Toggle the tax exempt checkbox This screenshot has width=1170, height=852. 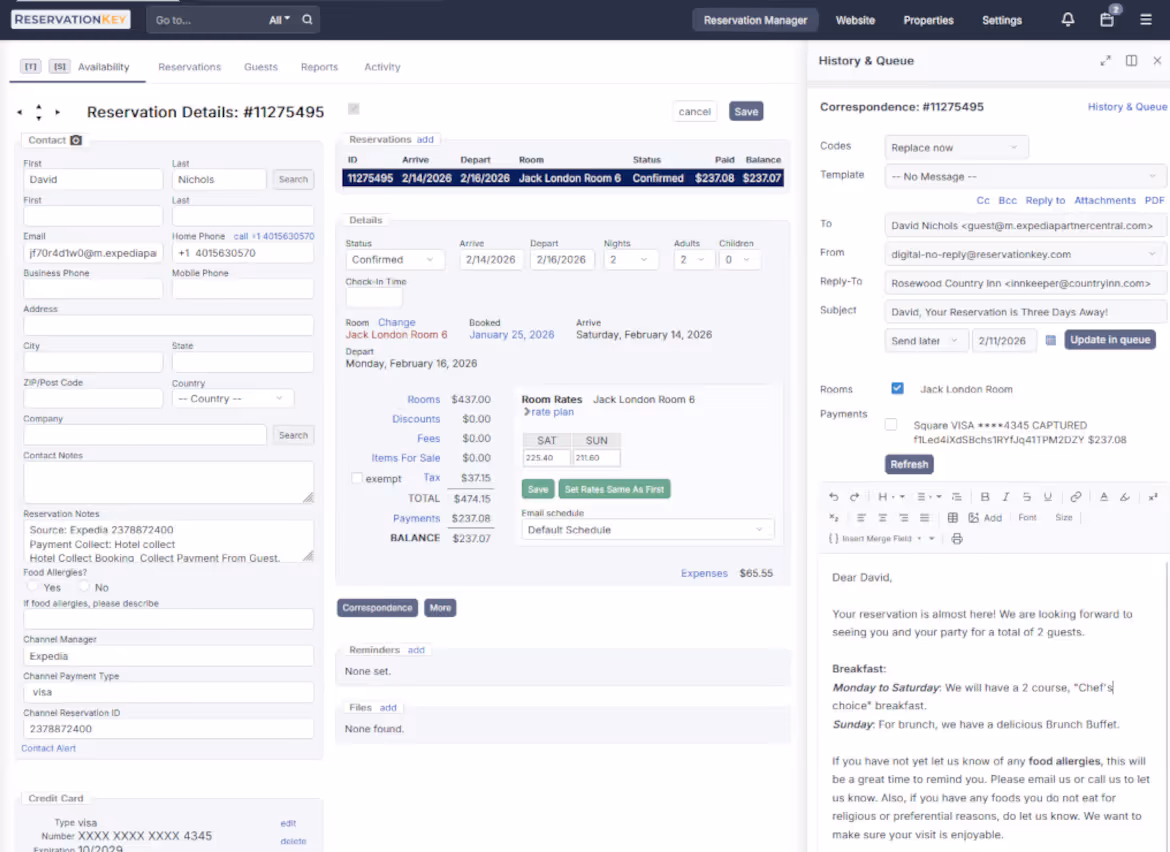[x=356, y=477]
